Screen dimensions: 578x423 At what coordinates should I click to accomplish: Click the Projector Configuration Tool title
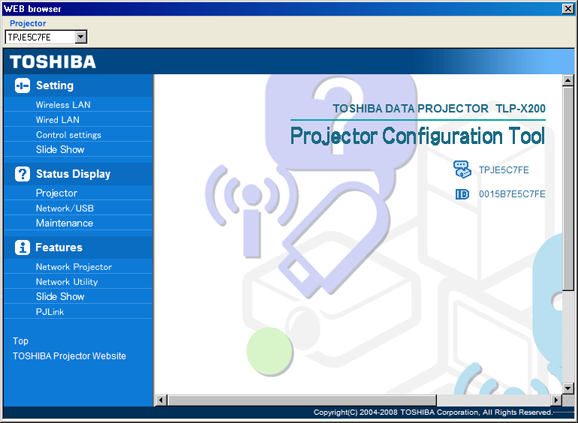[x=417, y=136]
